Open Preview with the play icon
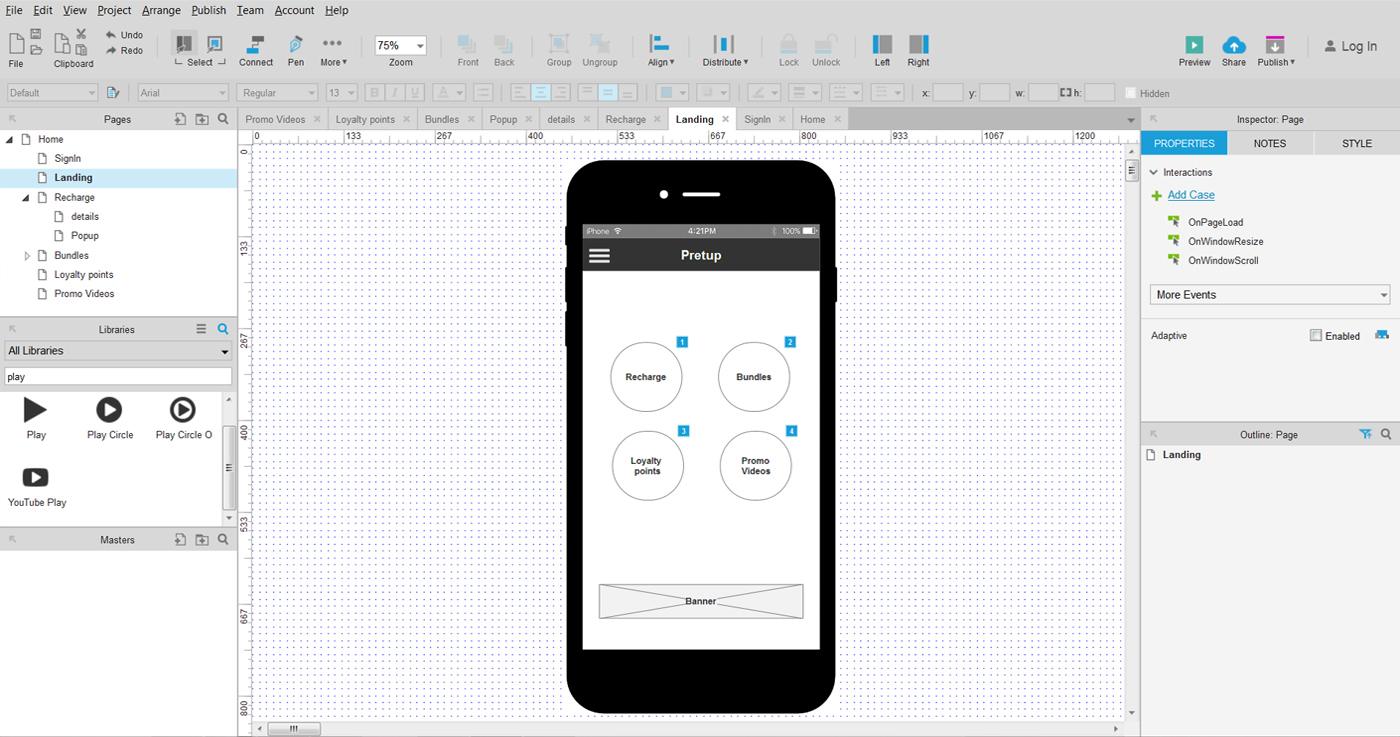Viewport: 1400px width, 737px height. click(x=1194, y=45)
